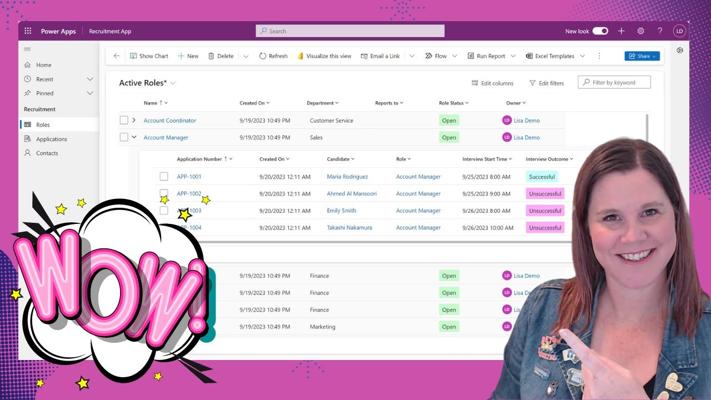
Task: Open the Takashi Nakamura candidate link
Action: pos(350,228)
